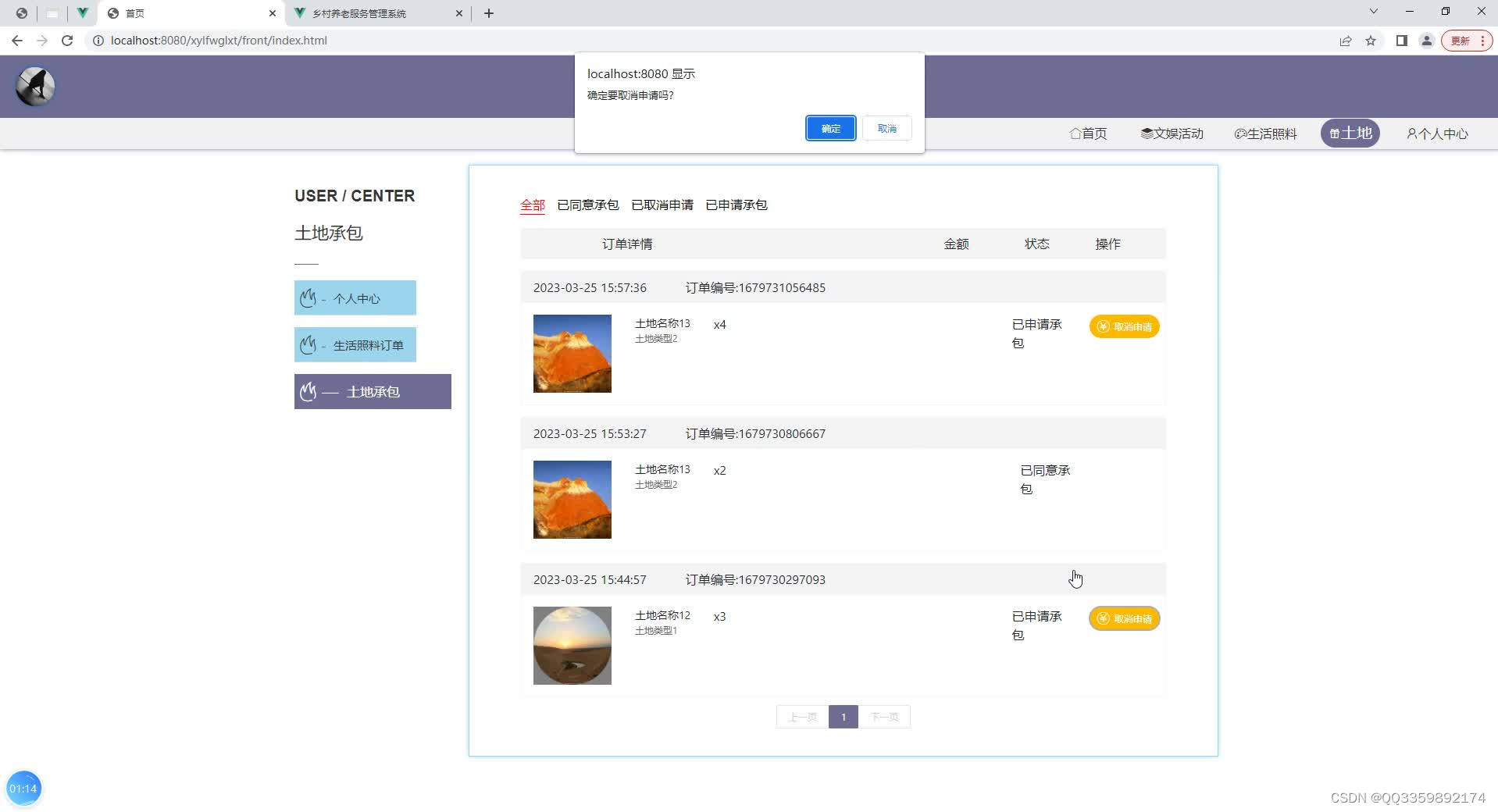
Task: Open sunset thumbnail of order 1679730297093
Action: [572, 646]
